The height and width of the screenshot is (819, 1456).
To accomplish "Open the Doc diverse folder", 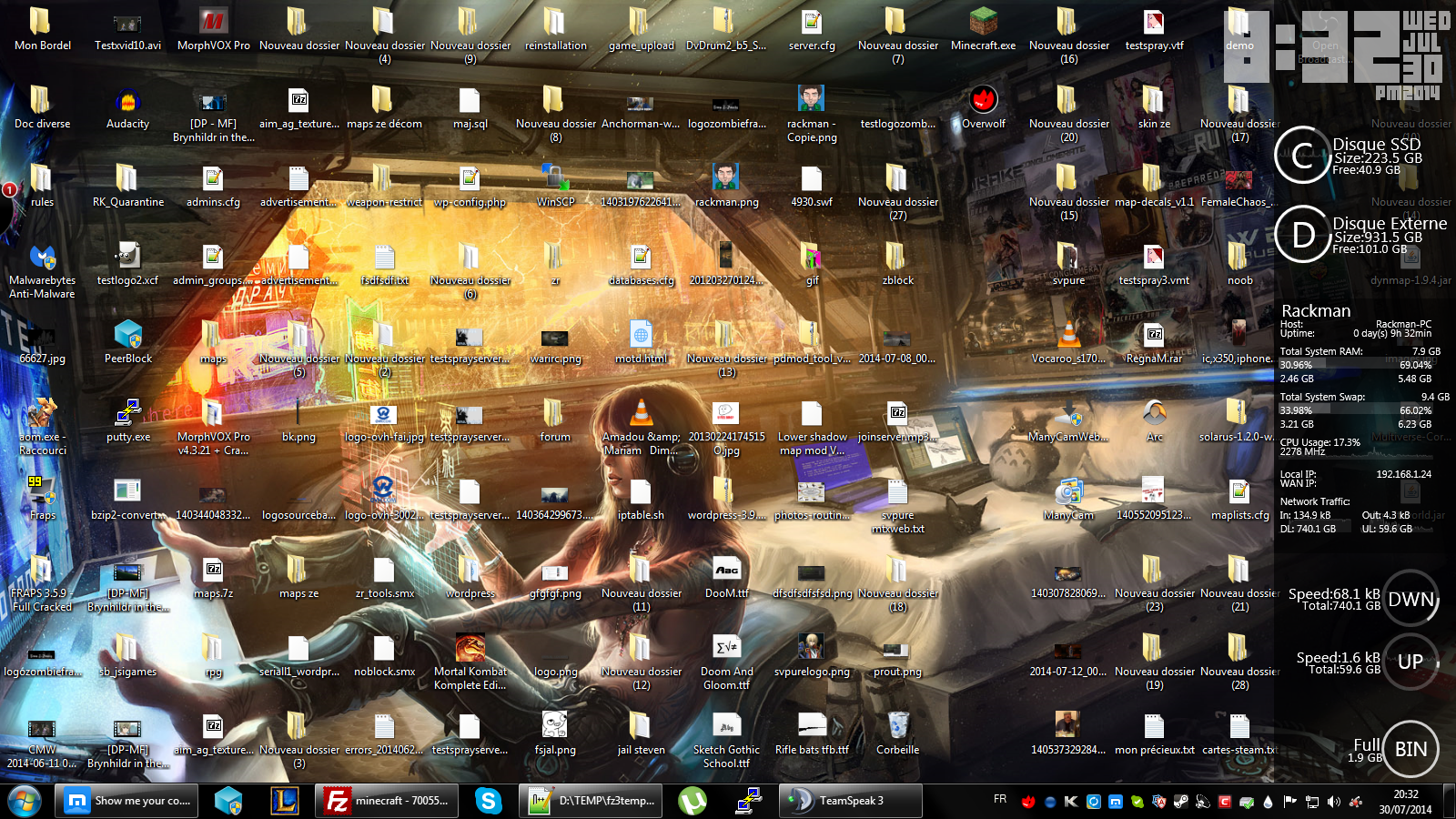I will click(x=42, y=109).
